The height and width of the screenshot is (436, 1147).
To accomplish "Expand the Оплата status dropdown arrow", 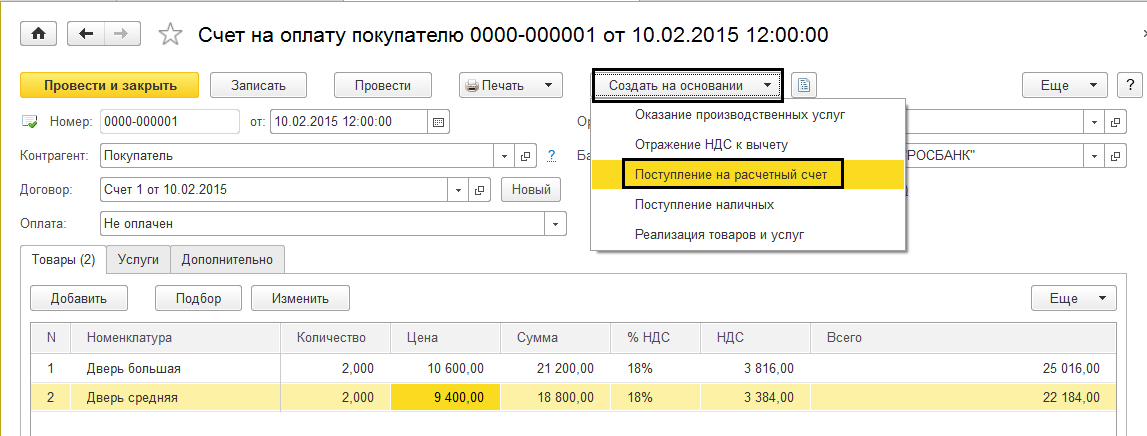I will coord(556,223).
